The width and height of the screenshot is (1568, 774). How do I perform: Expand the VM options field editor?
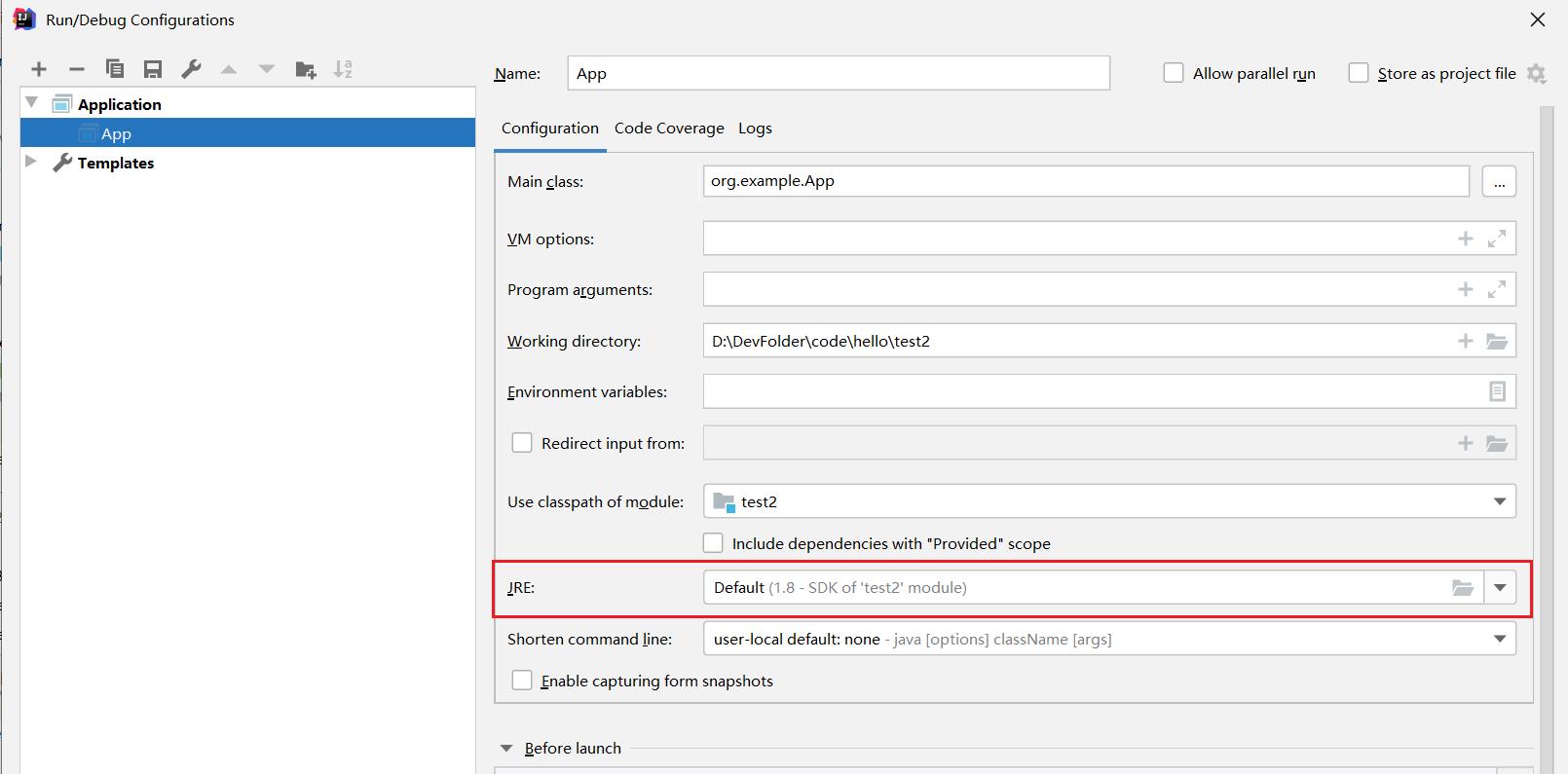coord(1497,239)
